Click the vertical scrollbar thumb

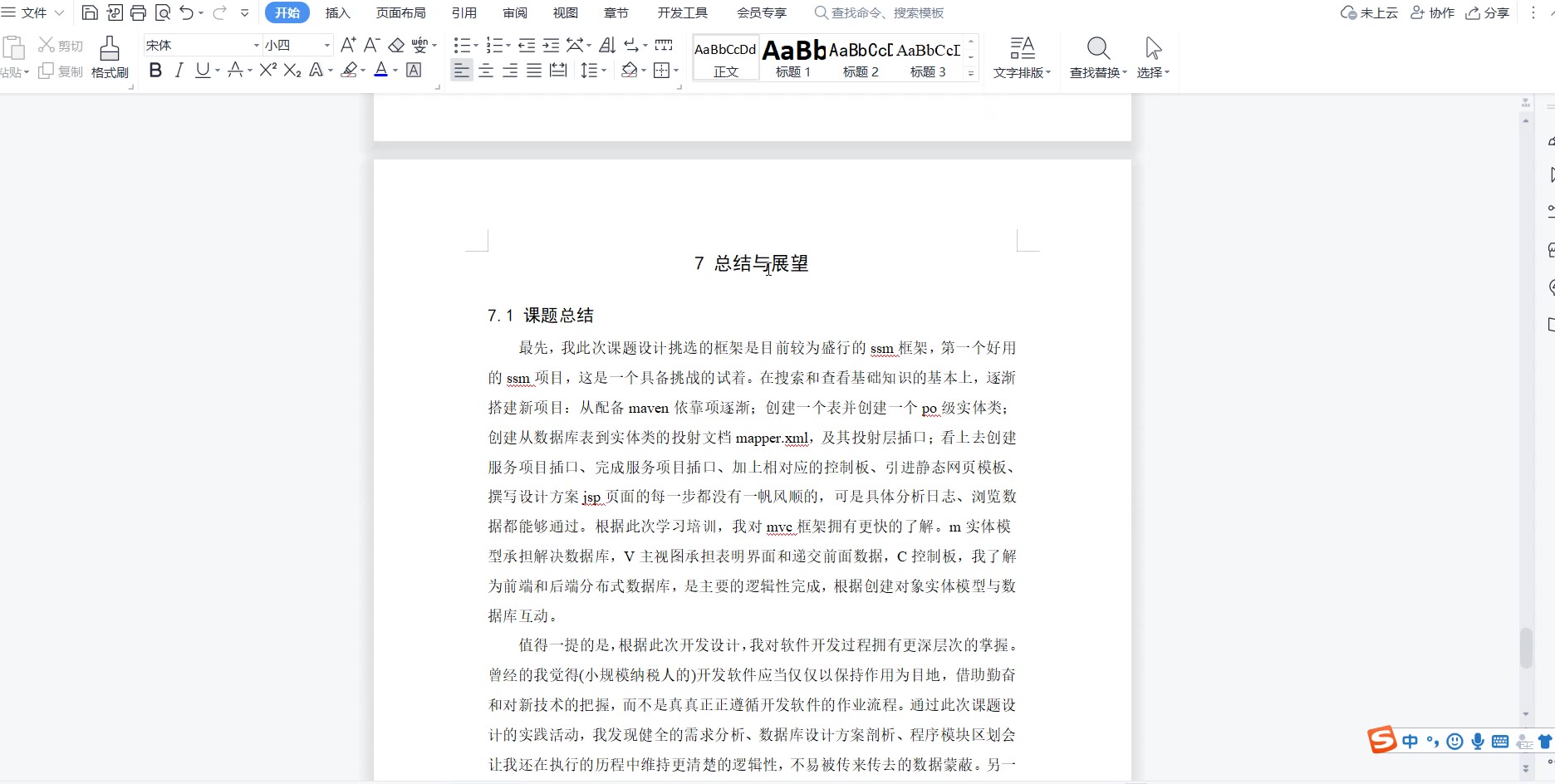[x=1526, y=648]
